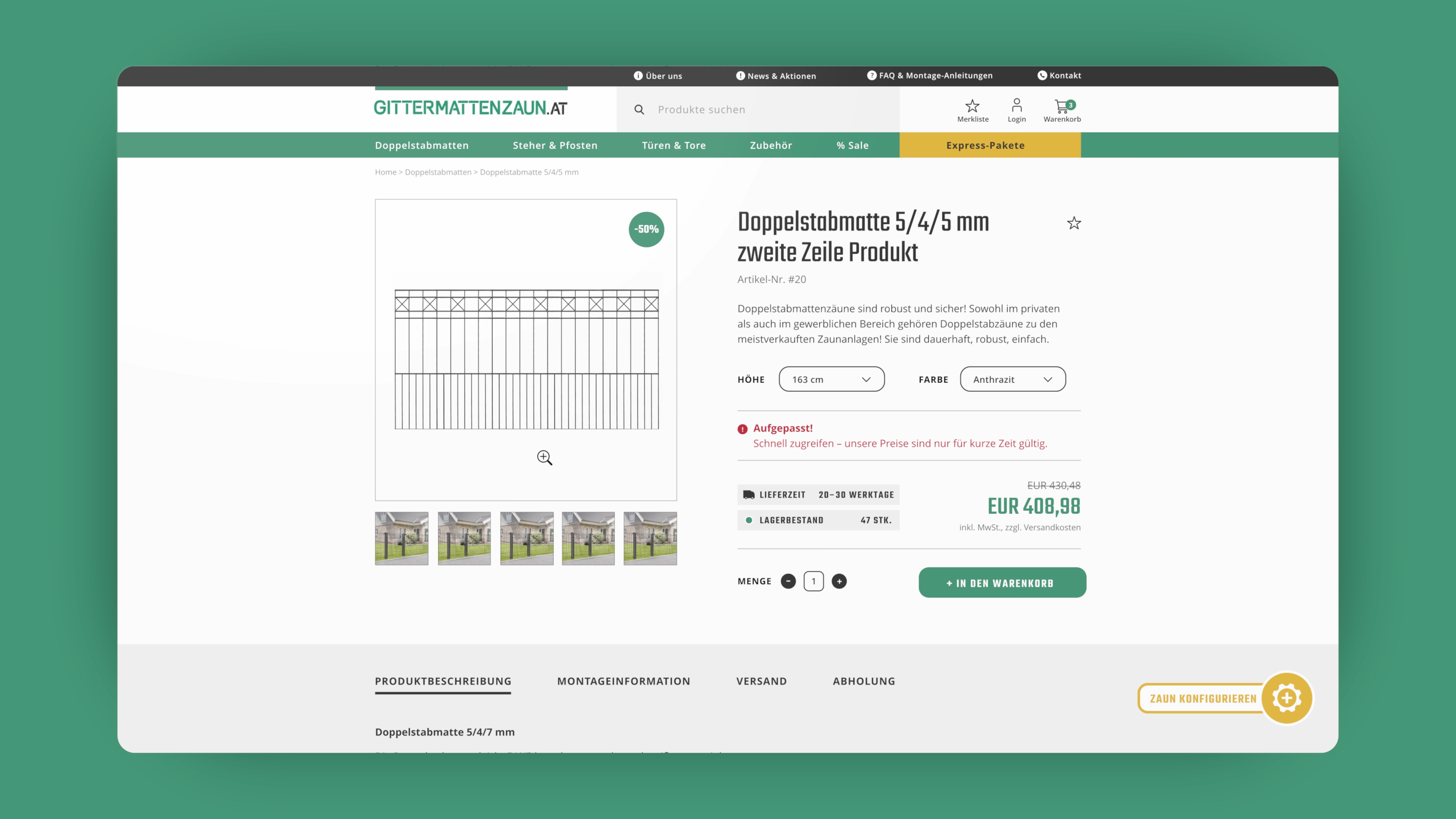
Task: Select the Versand tab
Action: [x=761, y=681]
